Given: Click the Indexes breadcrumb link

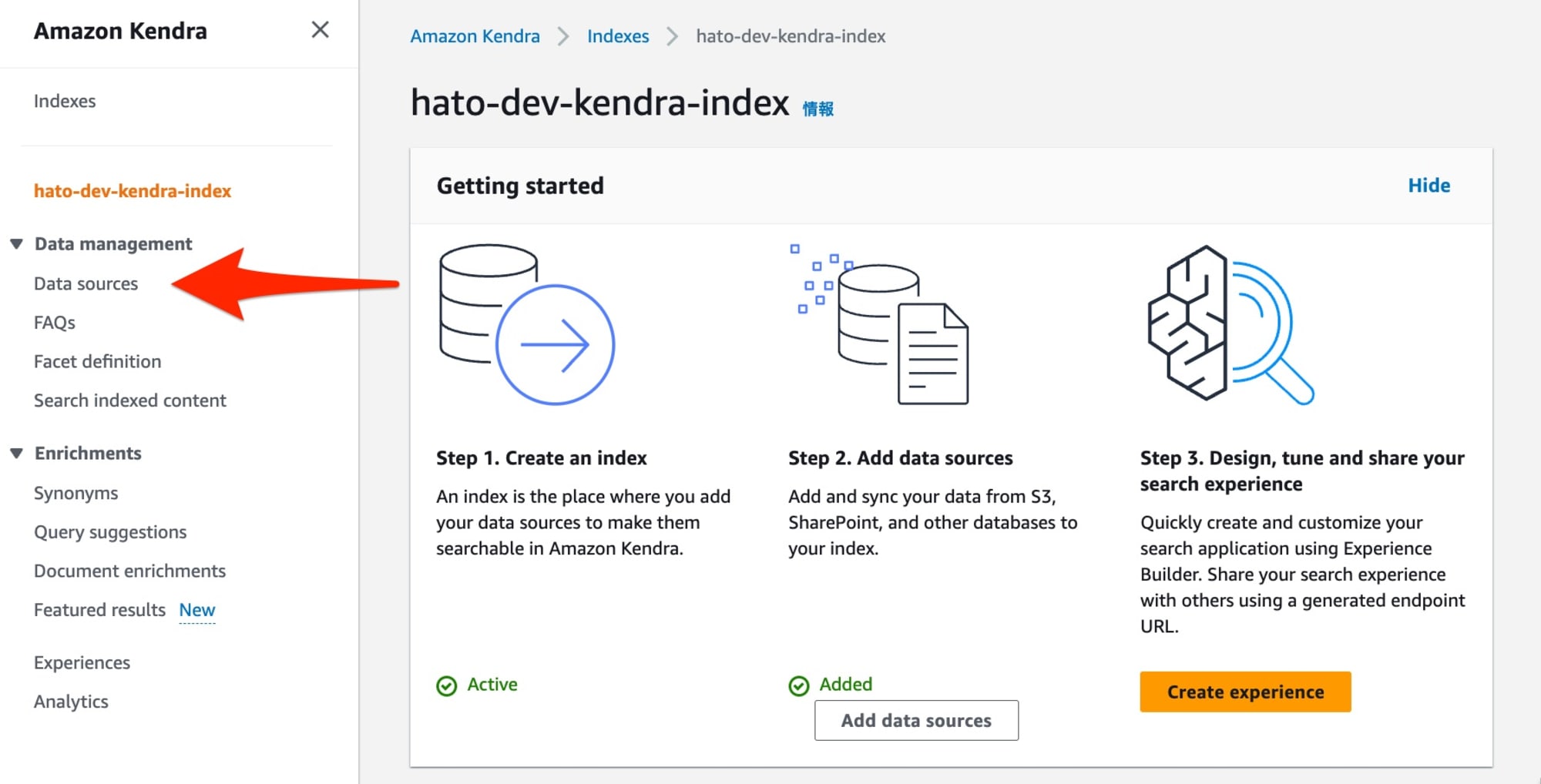Looking at the screenshot, I should click(618, 36).
